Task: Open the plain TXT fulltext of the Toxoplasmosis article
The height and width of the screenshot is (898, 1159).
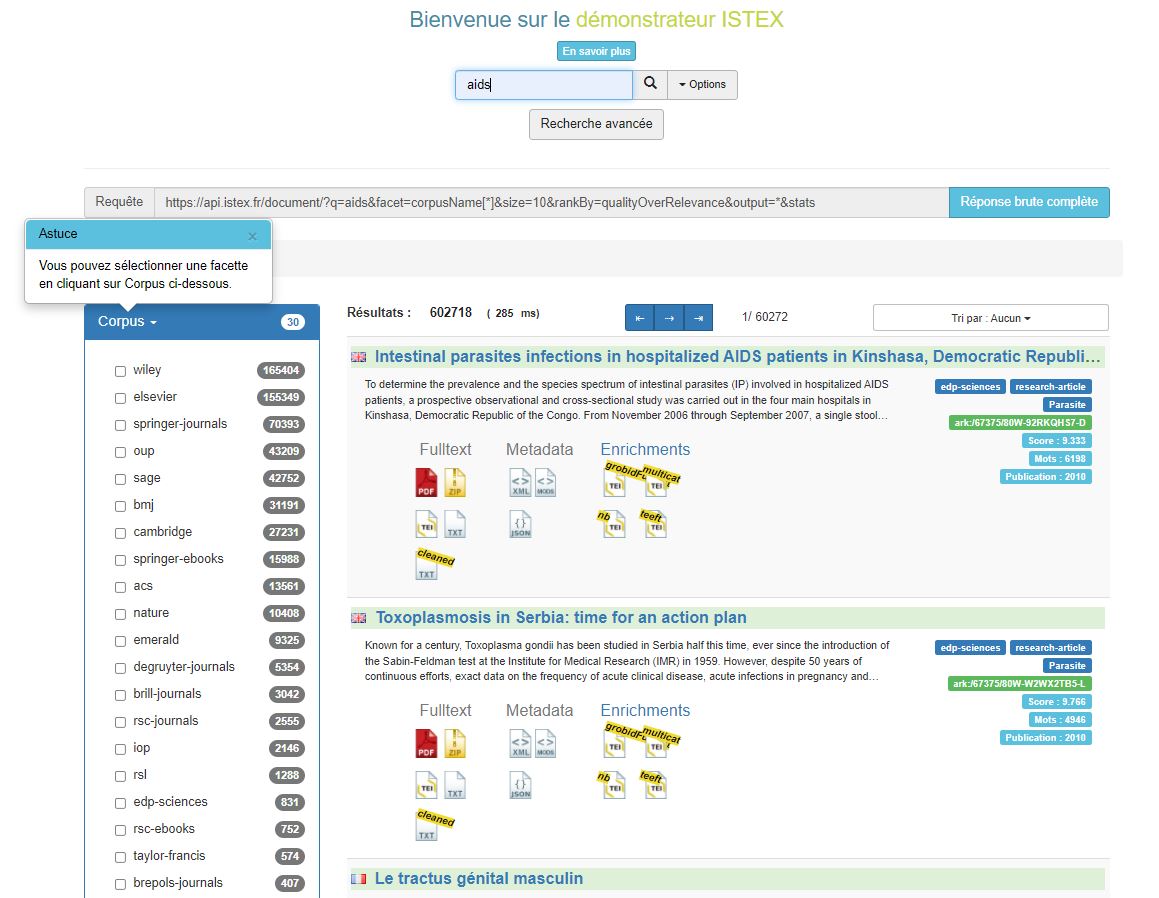Action: tap(455, 785)
